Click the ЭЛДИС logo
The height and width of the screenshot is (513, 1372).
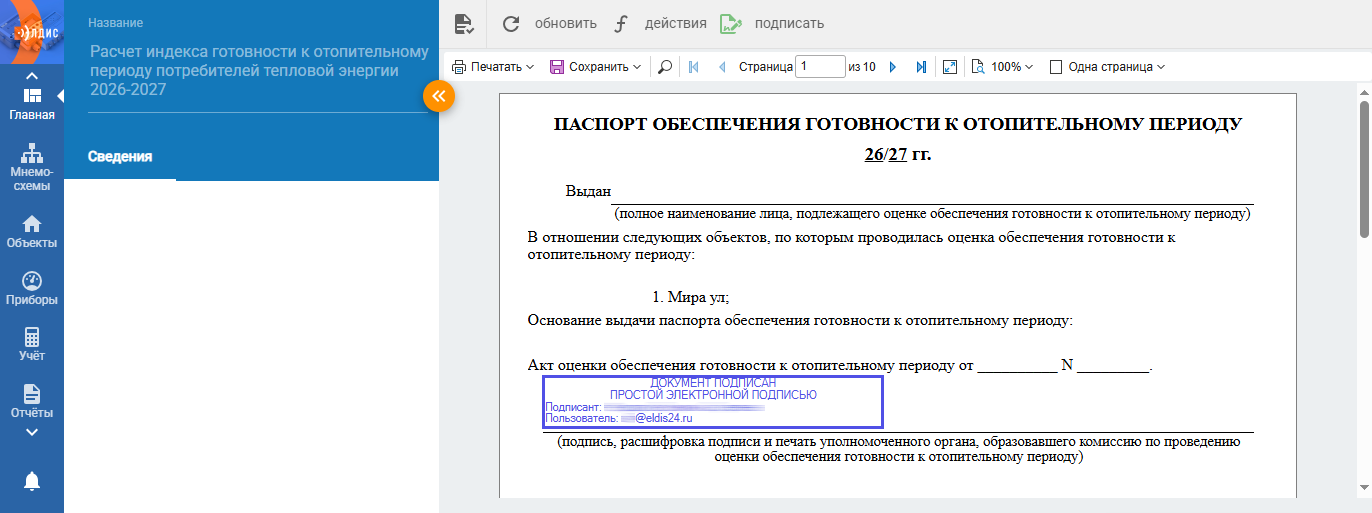point(32,31)
